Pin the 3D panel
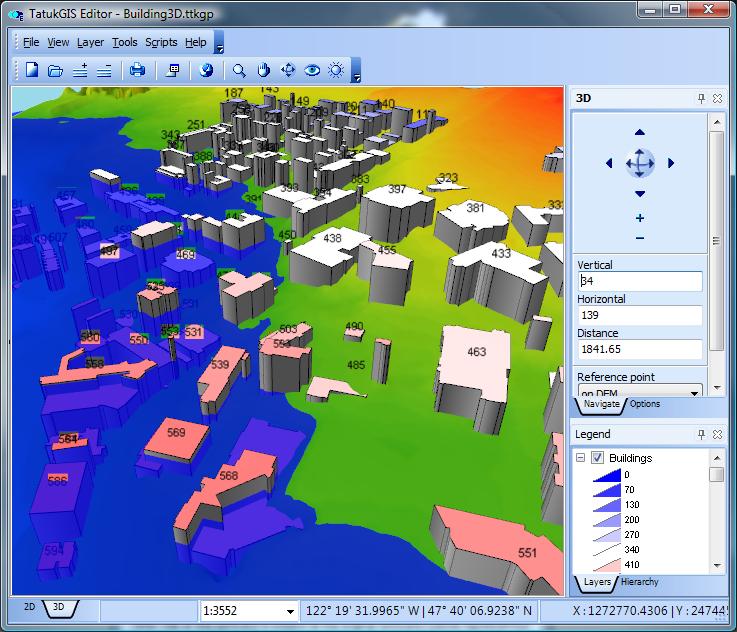737x632 pixels. [x=701, y=98]
